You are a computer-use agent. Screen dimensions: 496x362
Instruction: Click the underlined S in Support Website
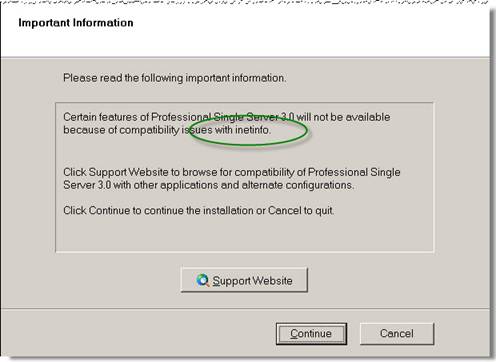[x=216, y=281]
